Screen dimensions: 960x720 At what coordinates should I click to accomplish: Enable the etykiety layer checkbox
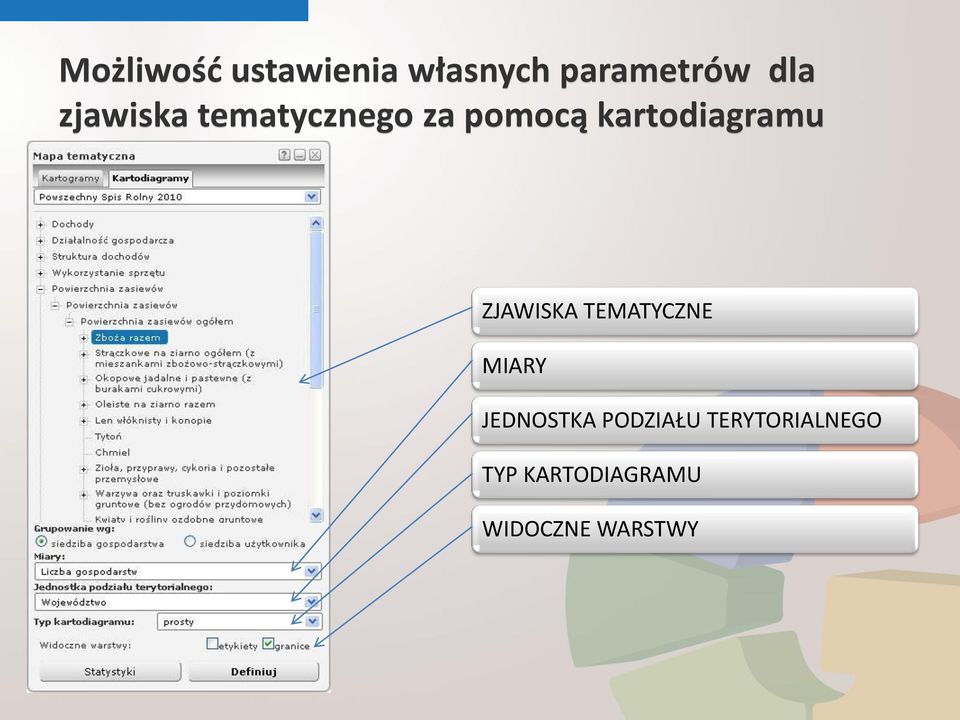point(212,643)
